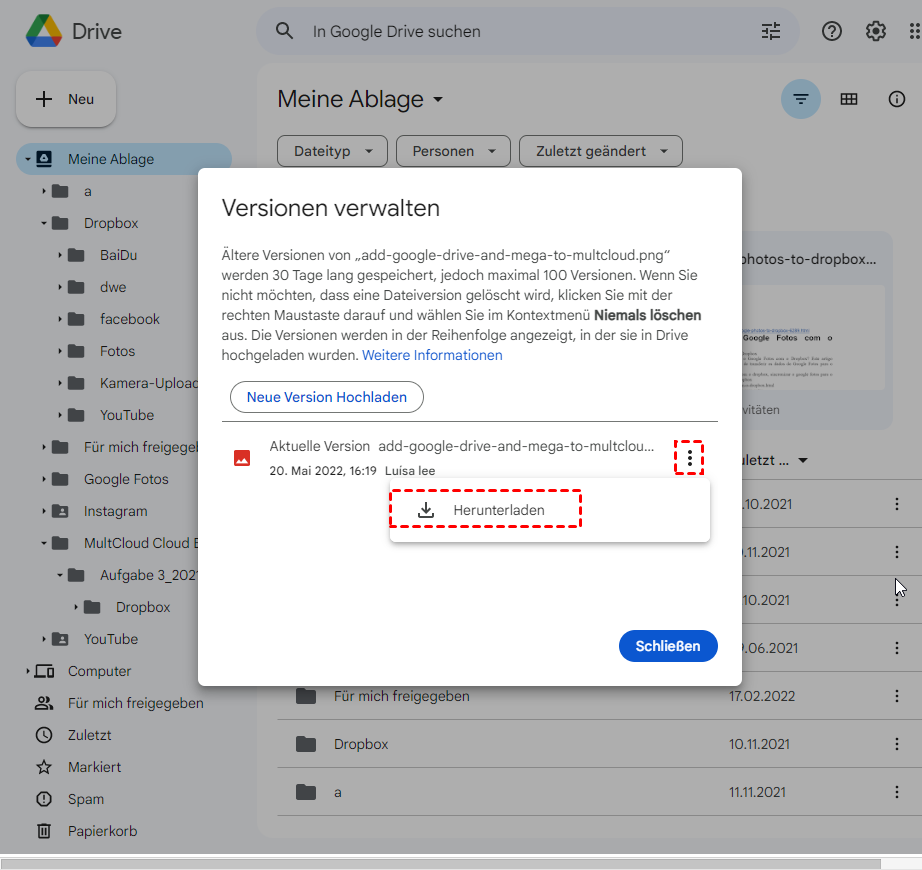This screenshot has height=870, width=922.
Task: Open Markiert starred items
Action: (94, 767)
